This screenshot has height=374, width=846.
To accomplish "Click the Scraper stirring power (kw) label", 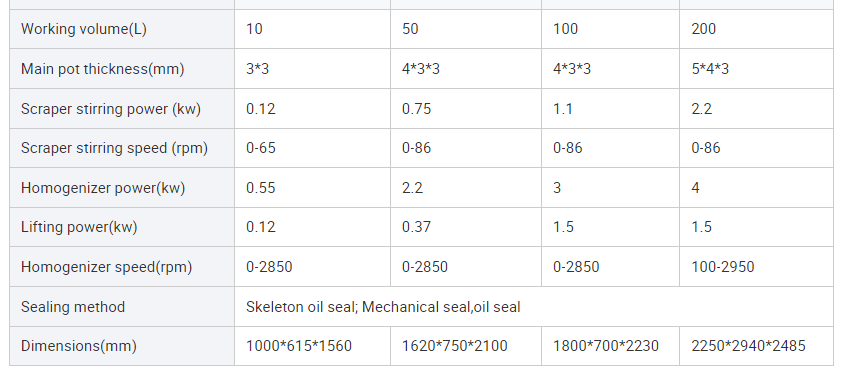I will tap(111, 109).
